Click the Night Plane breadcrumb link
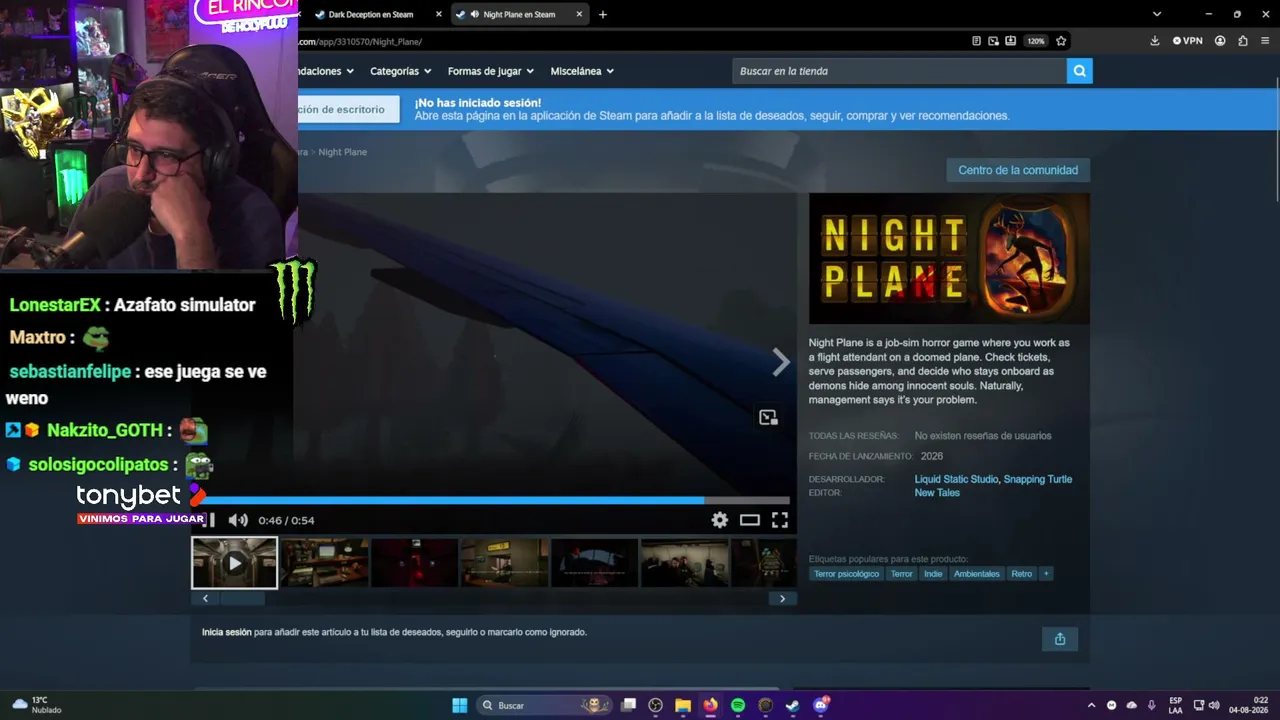1280x720 pixels. tap(343, 152)
